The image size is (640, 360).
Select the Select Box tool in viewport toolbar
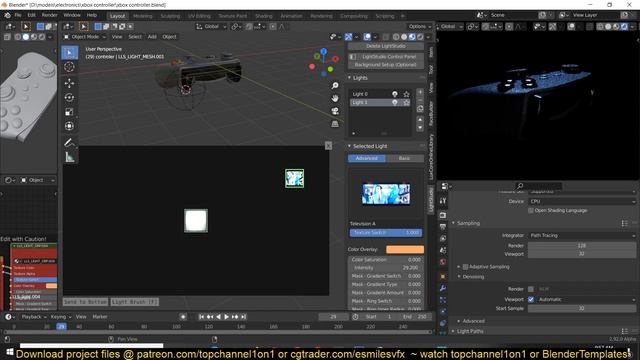coord(69,53)
